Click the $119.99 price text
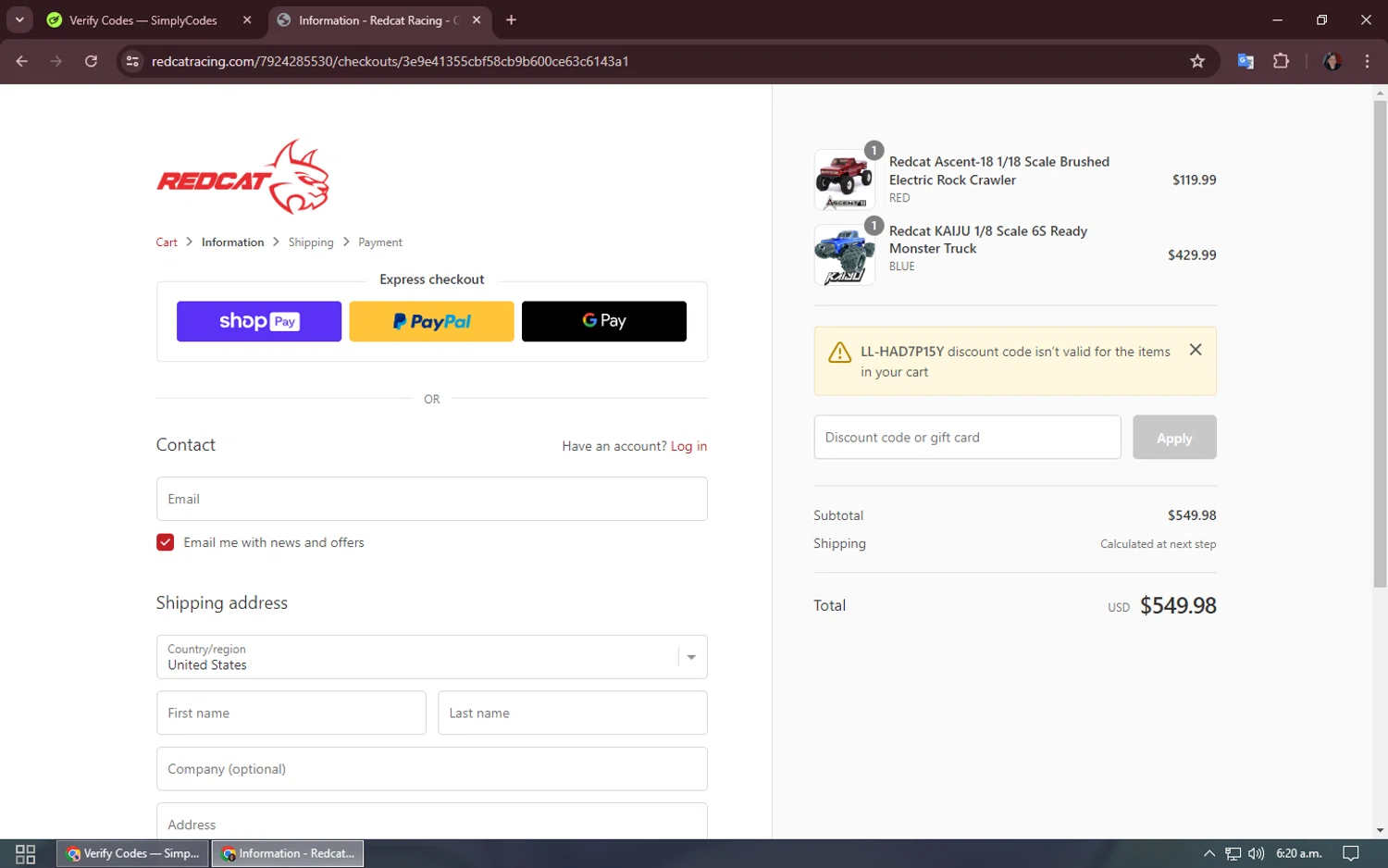The width and height of the screenshot is (1388, 868). pyautogui.click(x=1194, y=180)
